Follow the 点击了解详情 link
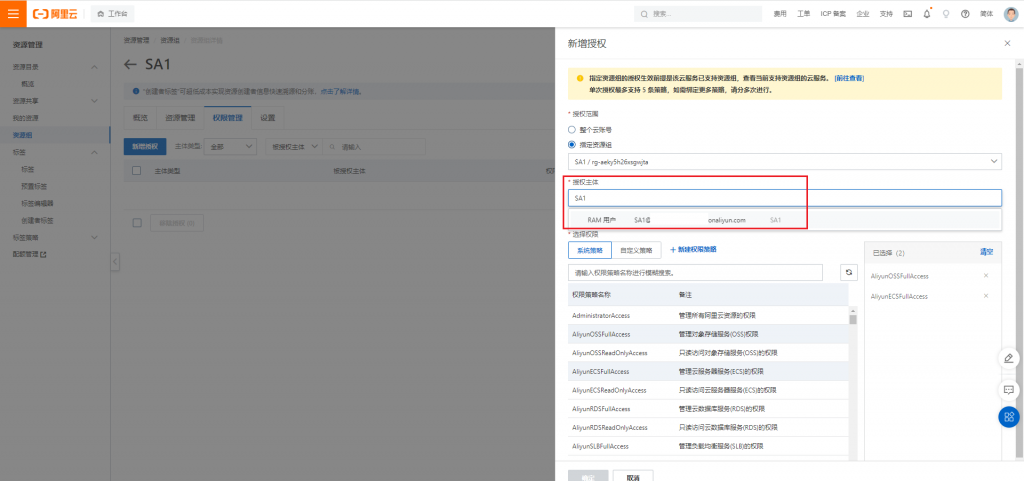Viewport: 1024px width, 481px height. click(x=341, y=91)
